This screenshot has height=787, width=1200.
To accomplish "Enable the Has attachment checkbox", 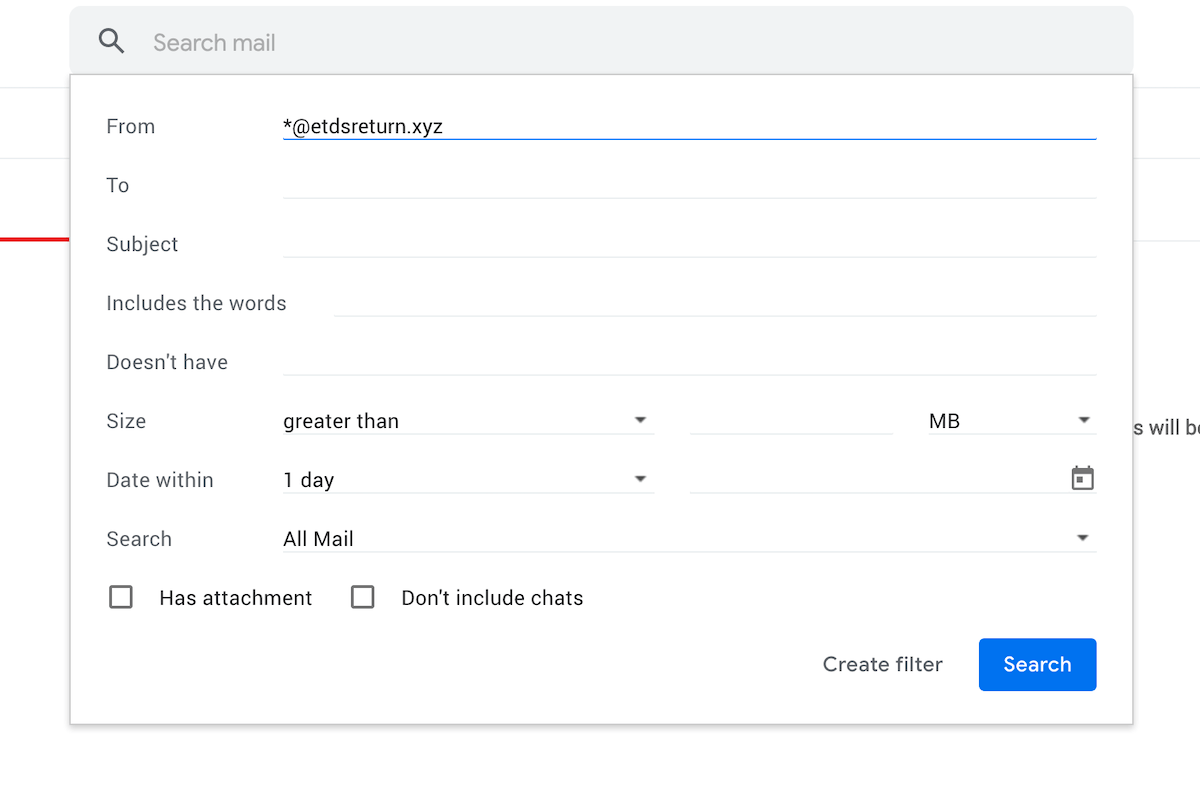I will pos(121,597).
